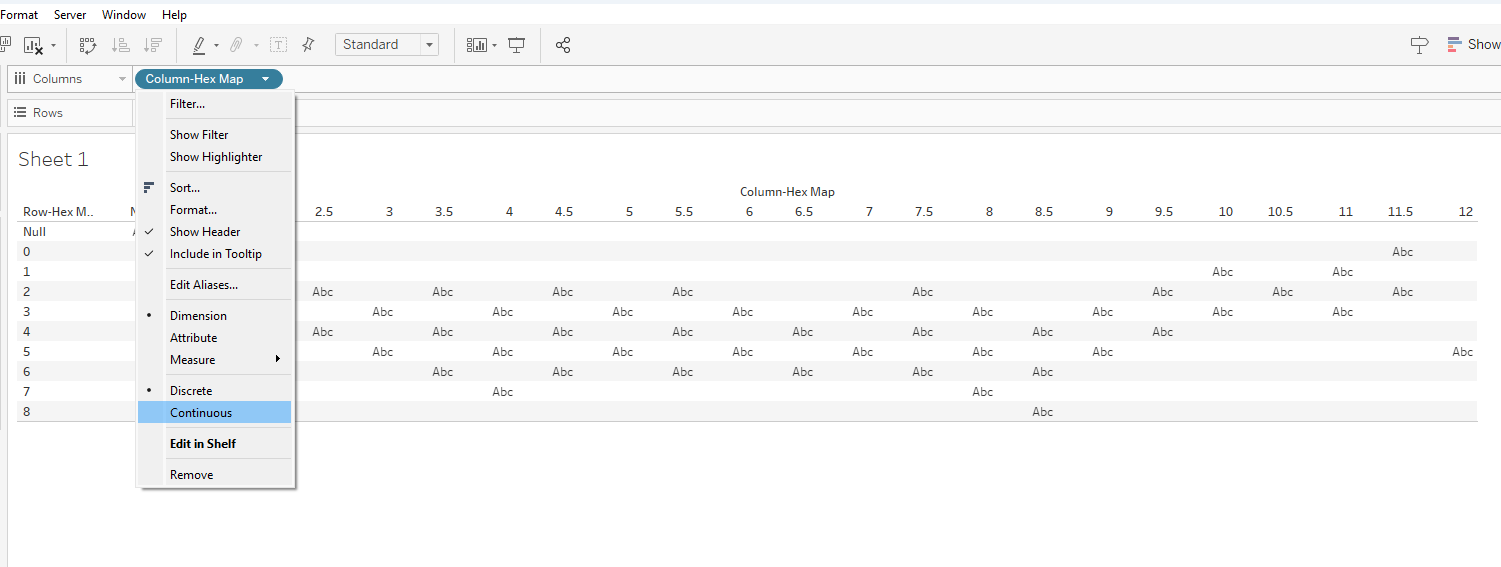This screenshot has height=567, width=1501.
Task: Expand the Measure submenu
Action: click(x=215, y=360)
